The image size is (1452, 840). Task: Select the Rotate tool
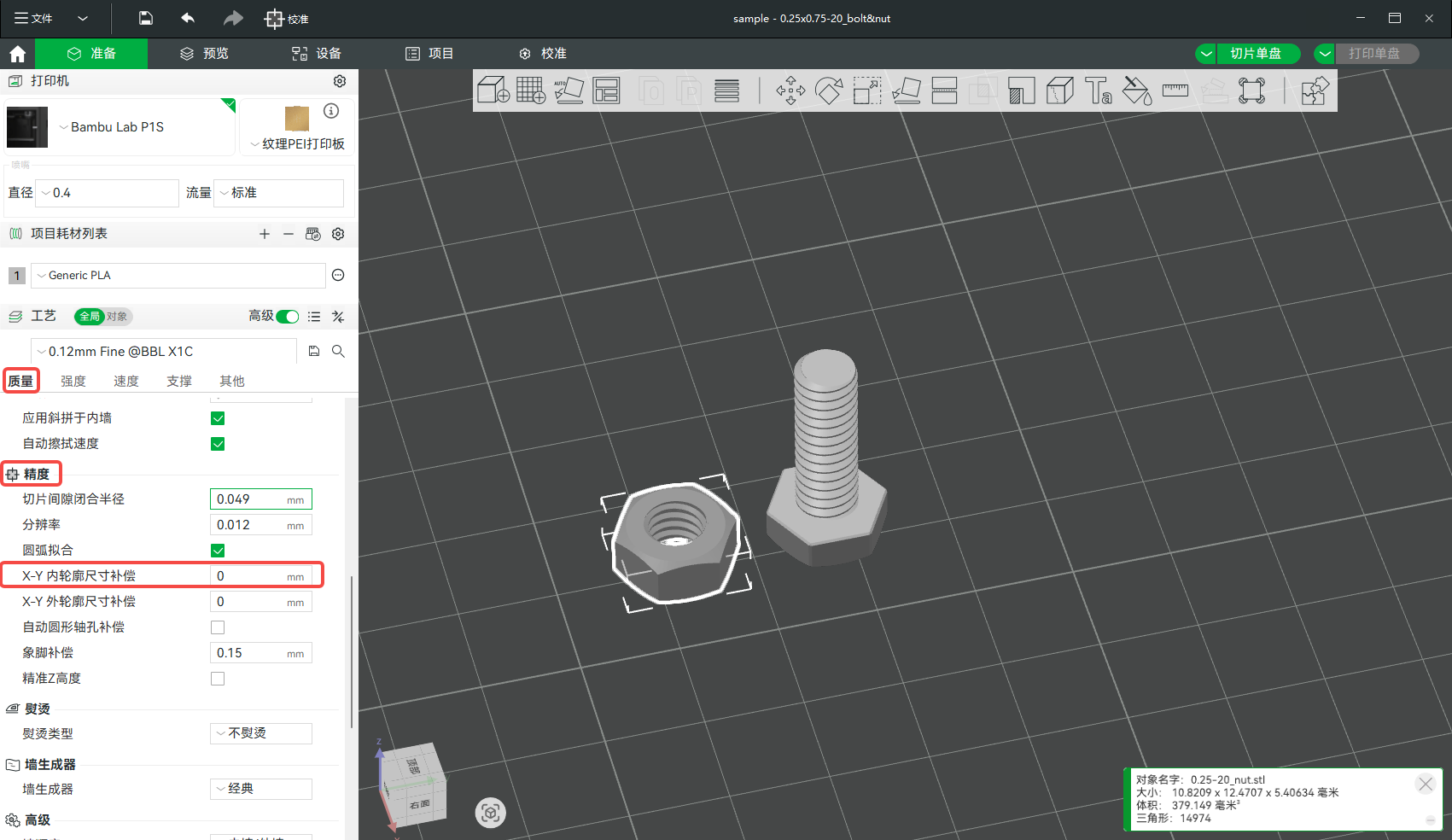pos(829,90)
